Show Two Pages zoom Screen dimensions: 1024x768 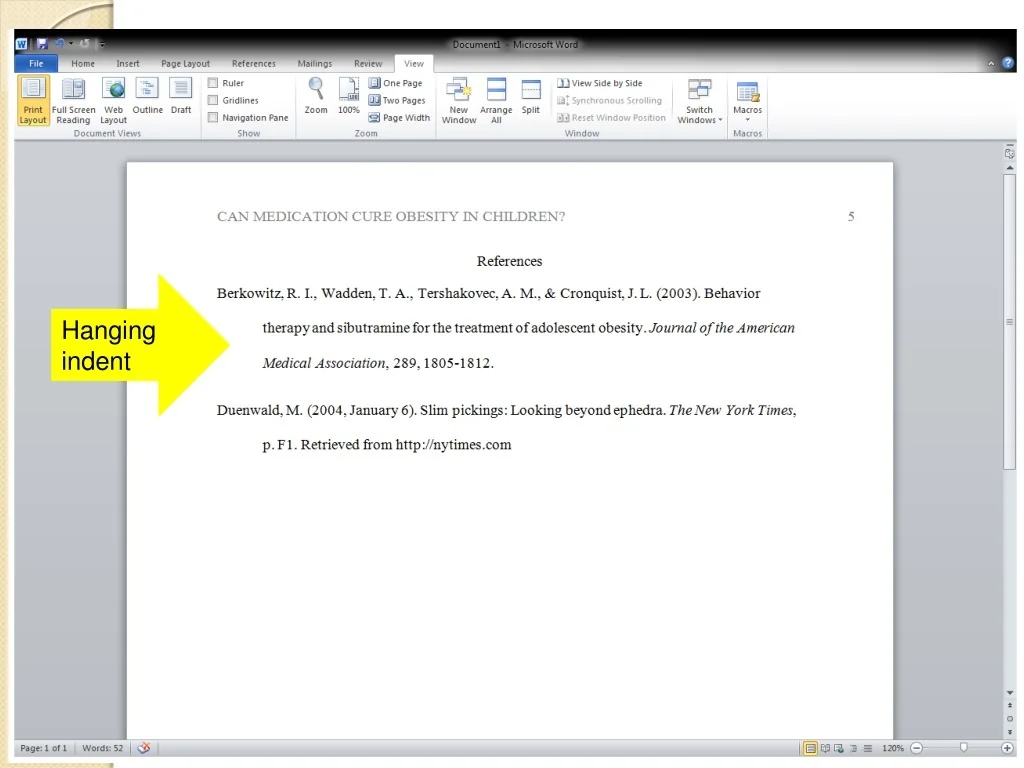397,100
